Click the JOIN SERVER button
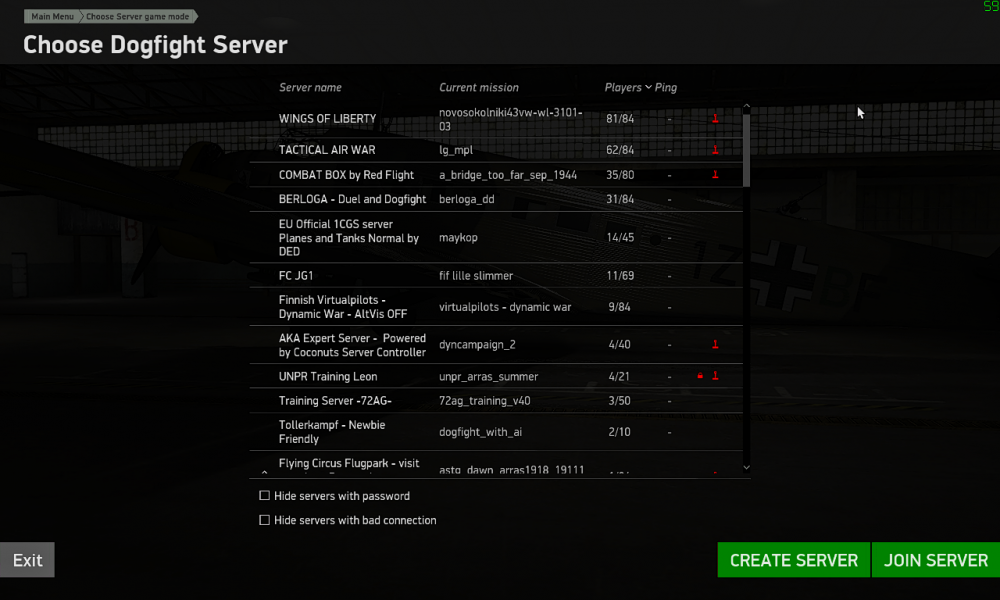This screenshot has height=600, width=1000. click(936, 560)
